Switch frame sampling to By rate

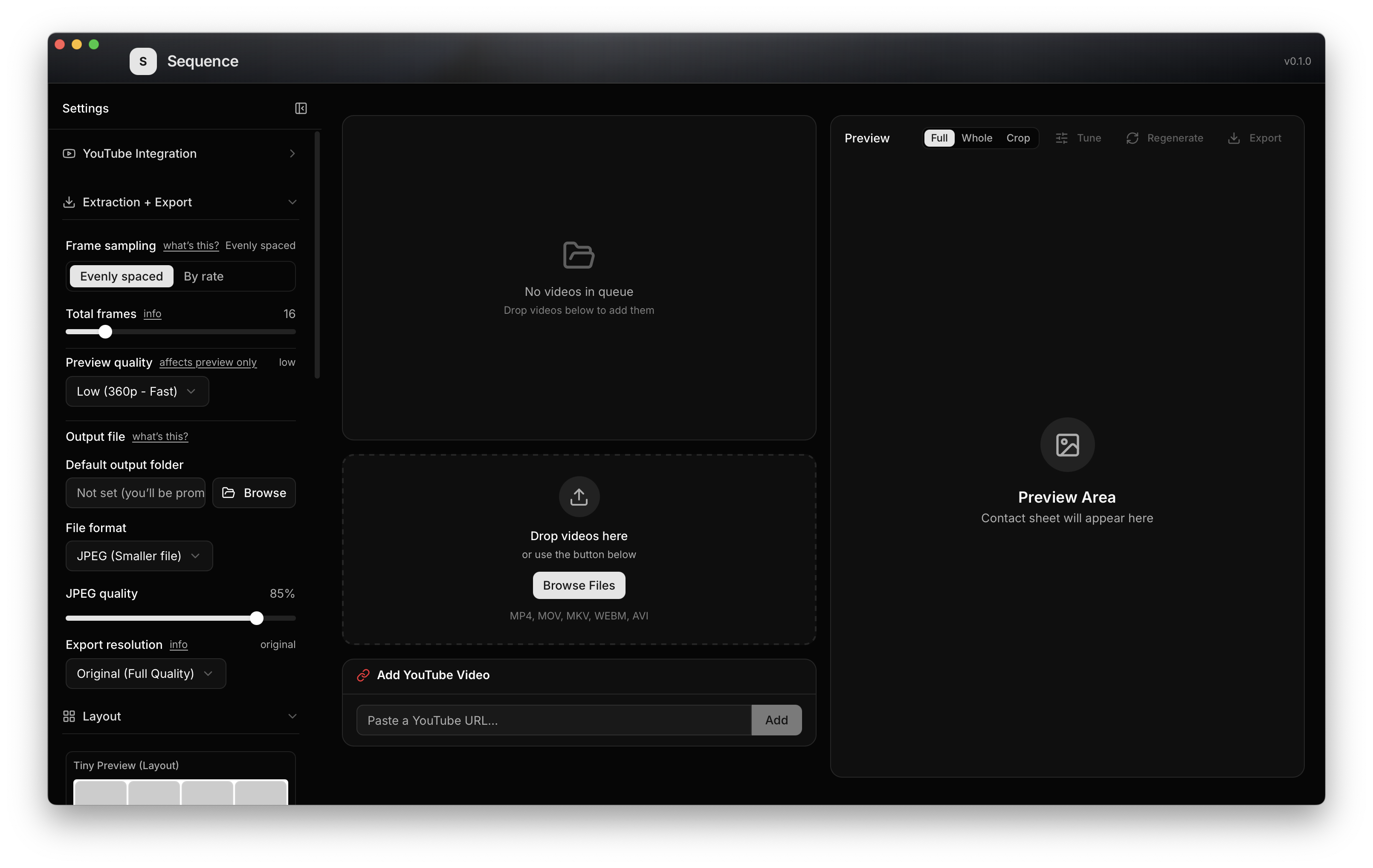(203, 276)
